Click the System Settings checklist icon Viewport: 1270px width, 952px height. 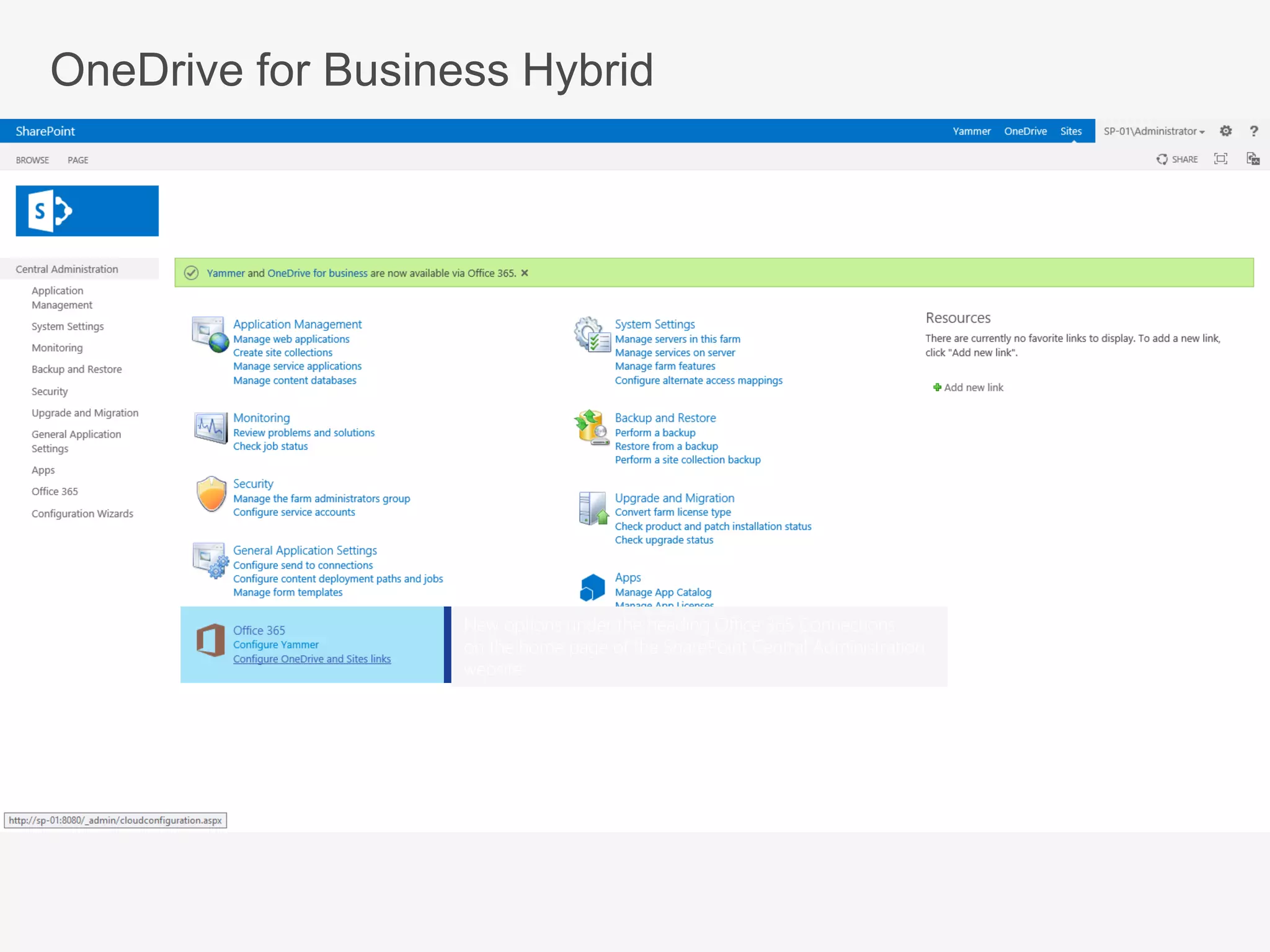[592, 334]
